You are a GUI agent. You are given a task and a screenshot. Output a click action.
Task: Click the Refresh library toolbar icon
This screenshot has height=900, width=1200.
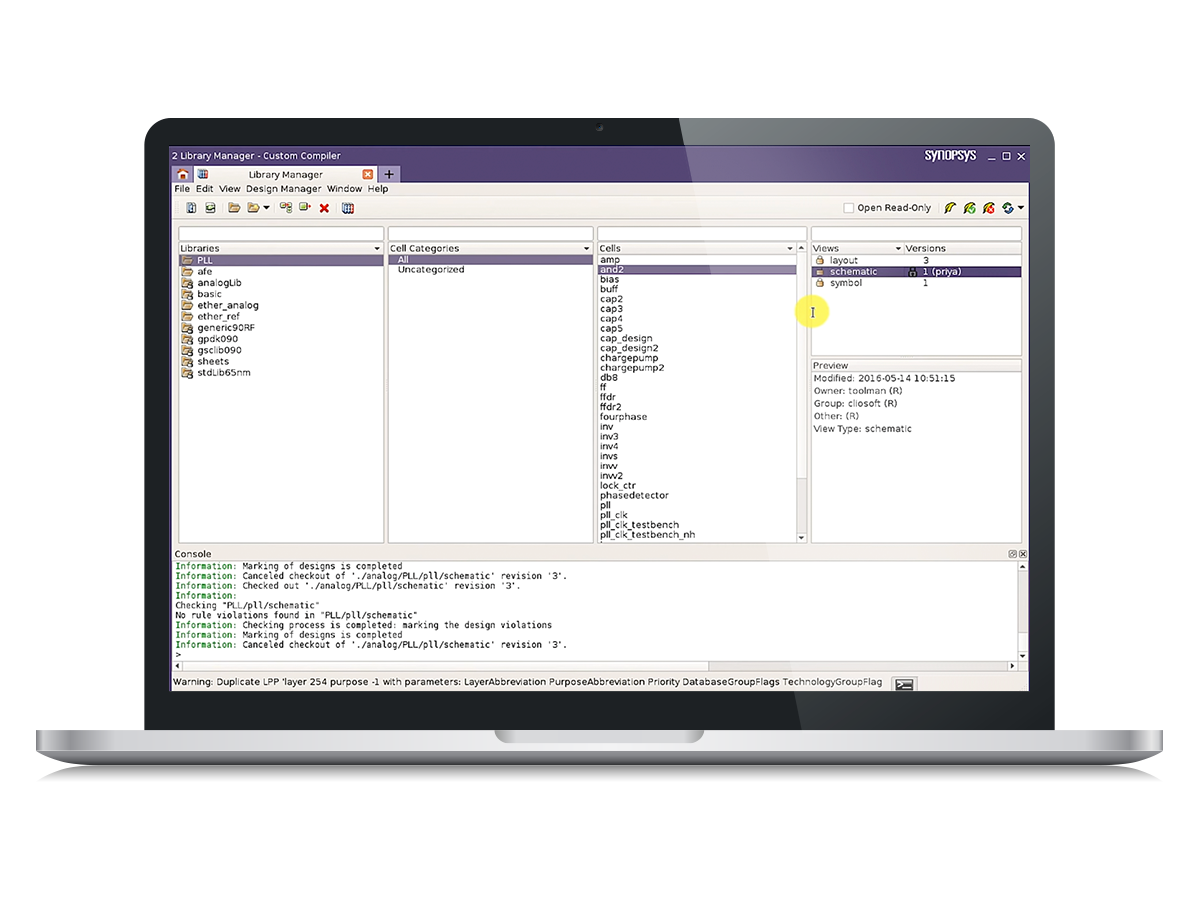[x=211, y=208]
